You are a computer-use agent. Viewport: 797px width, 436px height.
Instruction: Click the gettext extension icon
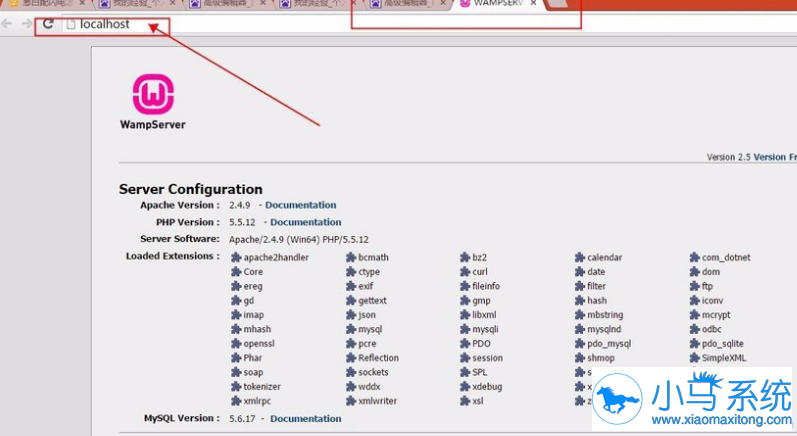[x=351, y=300]
